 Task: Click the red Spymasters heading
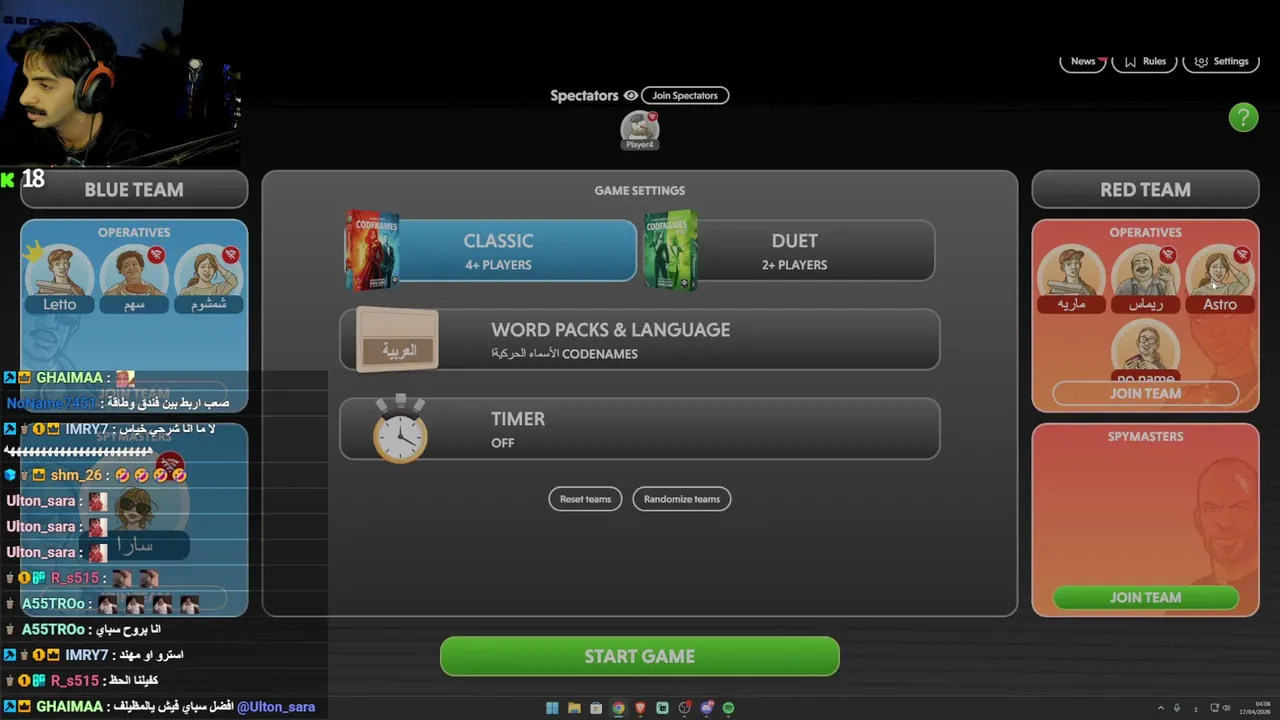(1145, 437)
